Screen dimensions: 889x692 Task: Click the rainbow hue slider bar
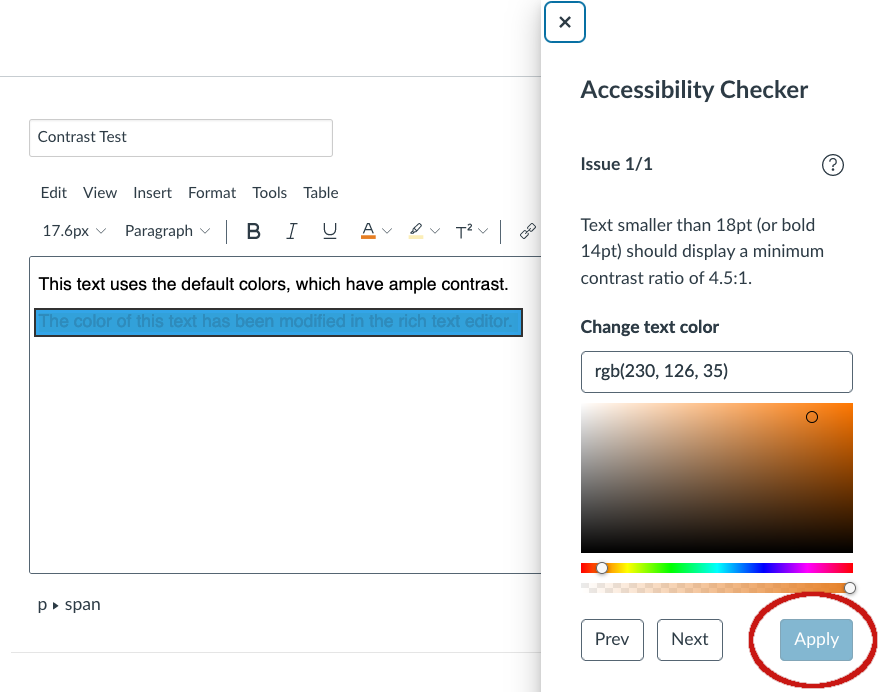[716, 568]
